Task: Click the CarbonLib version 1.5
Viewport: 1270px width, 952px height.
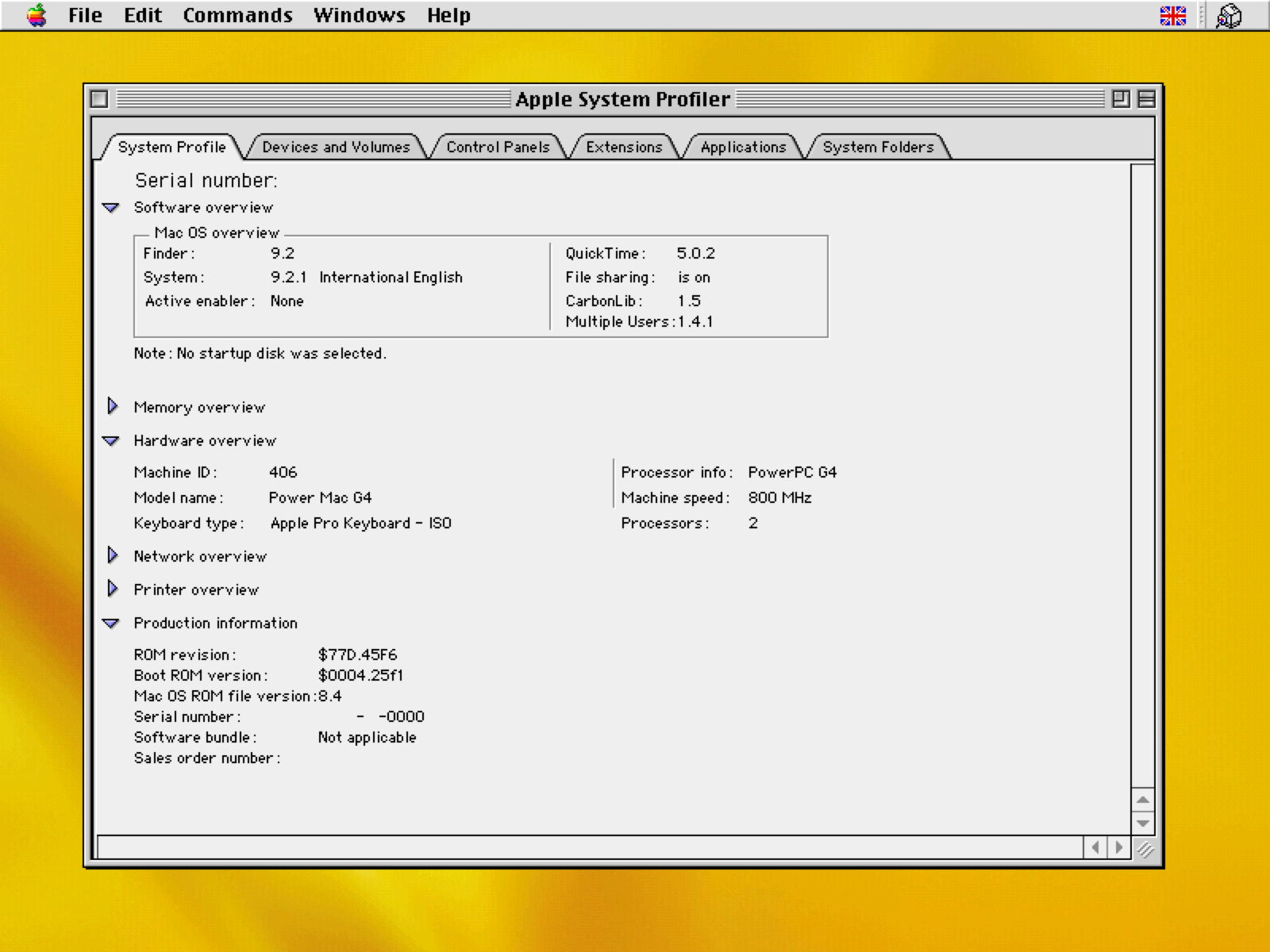Action: point(688,301)
